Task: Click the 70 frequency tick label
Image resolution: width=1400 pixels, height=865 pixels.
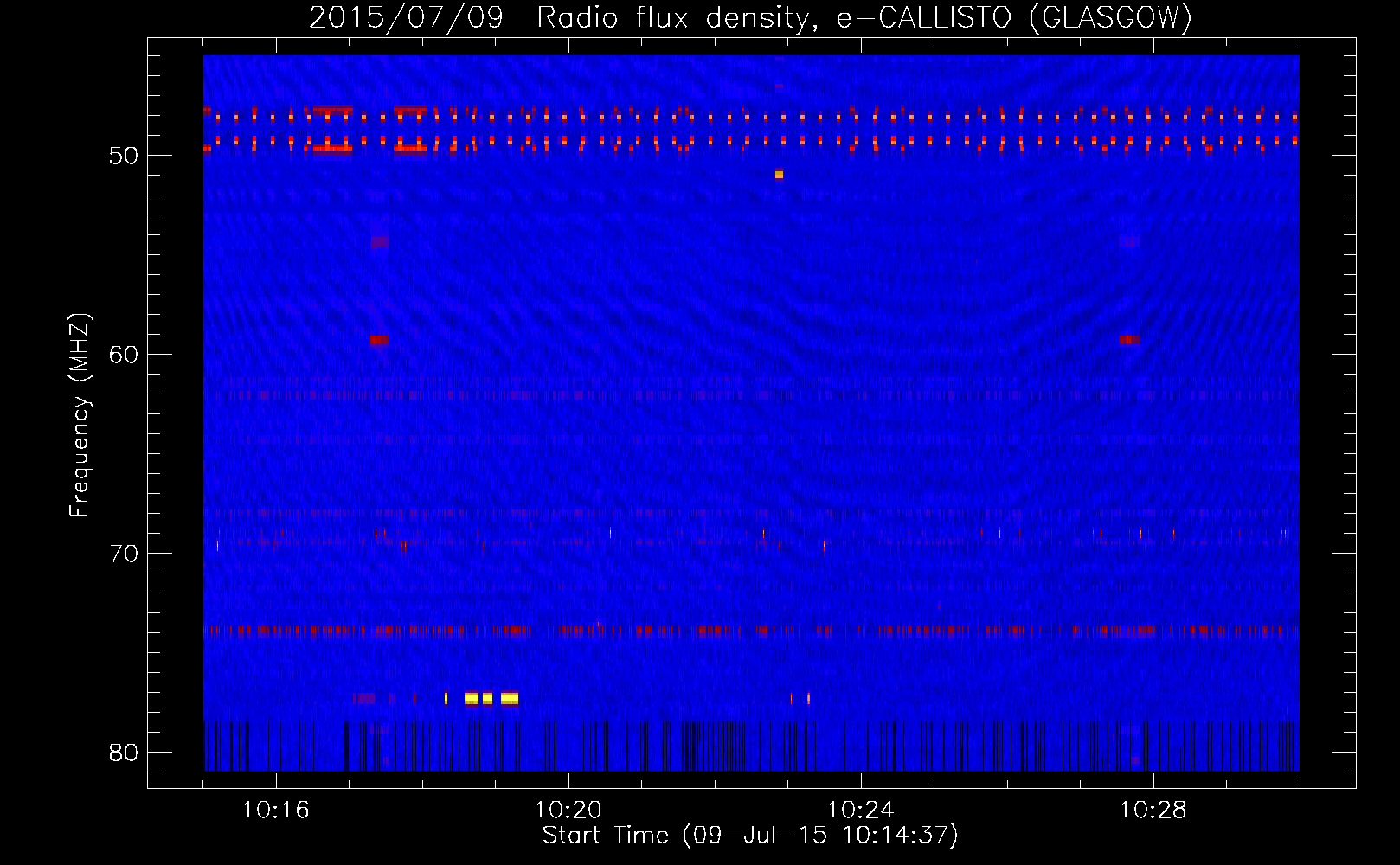Action: [x=124, y=554]
